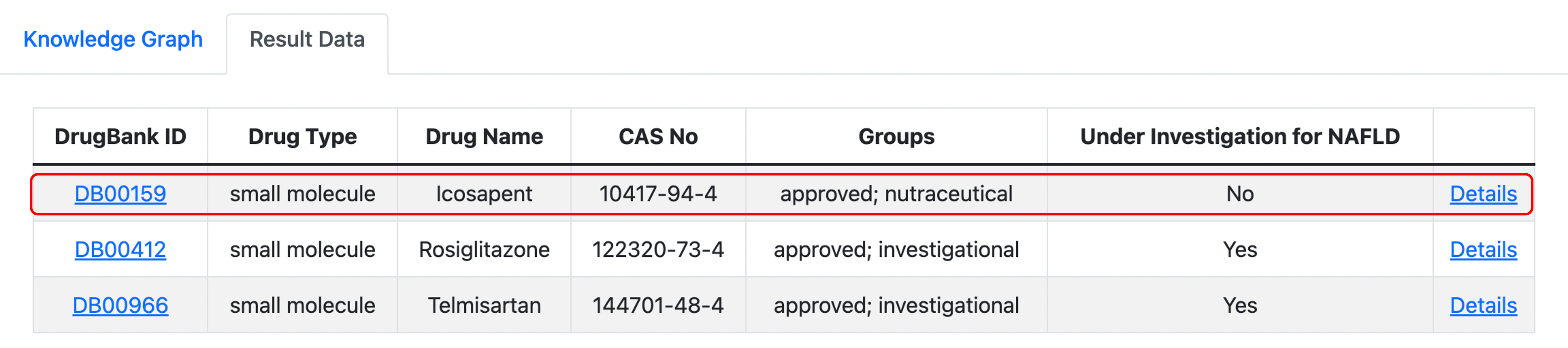Switch to the Knowledge Graph tab
Viewport: 1568px width, 348px height.
coord(113,39)
